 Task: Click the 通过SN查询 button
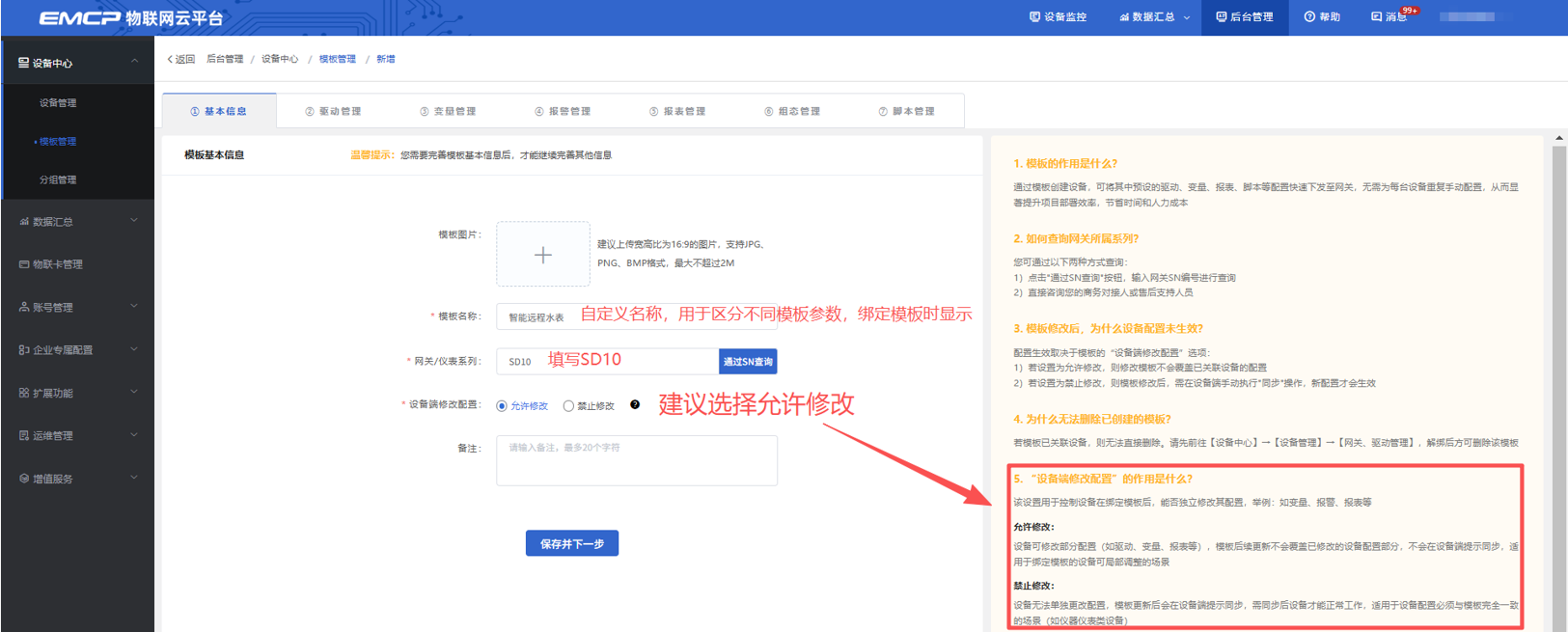point(748,361)
